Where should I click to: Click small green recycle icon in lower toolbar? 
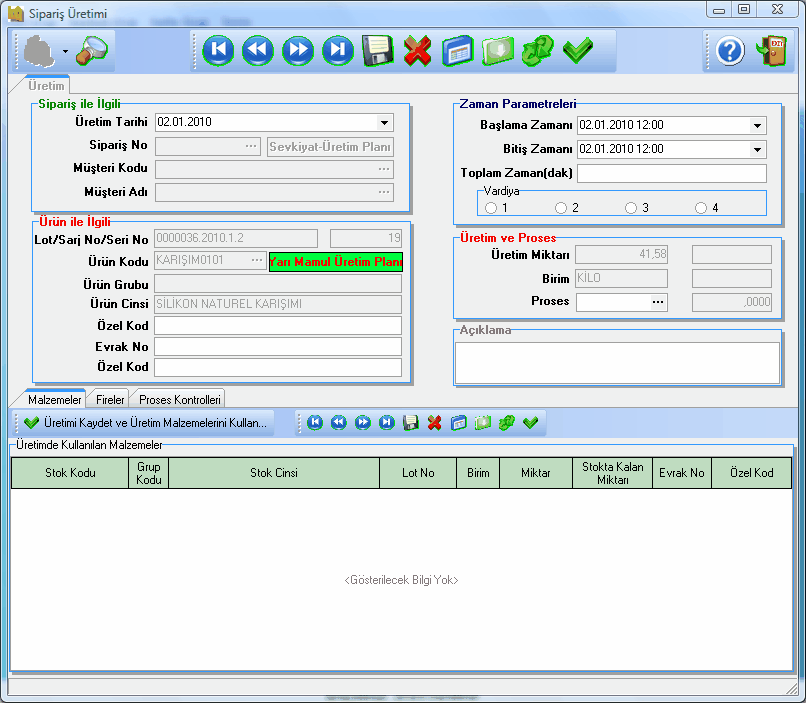[x=506, y=423]
